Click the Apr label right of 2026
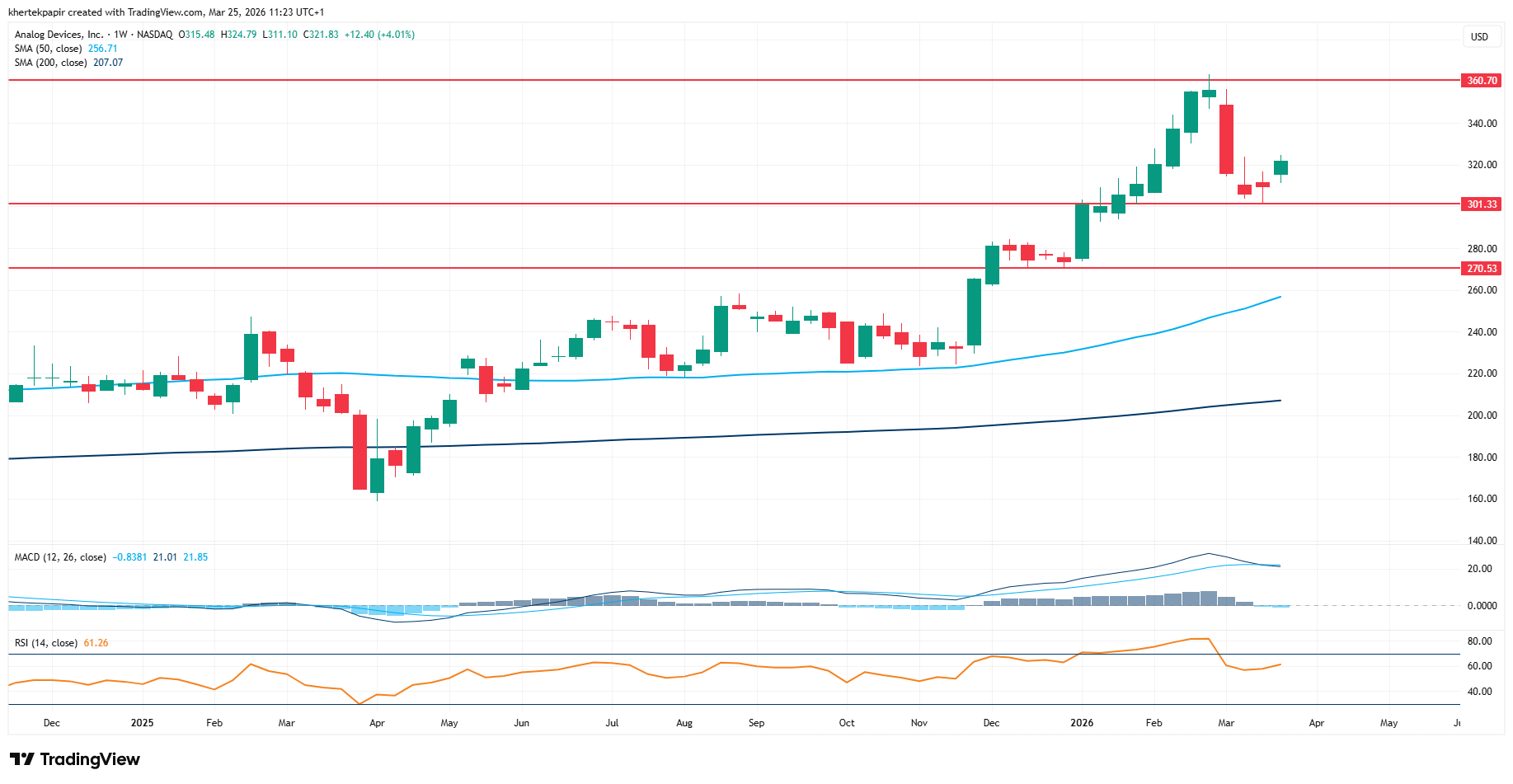This screenshot has height=784, width=1513. tap(1316, 723)
